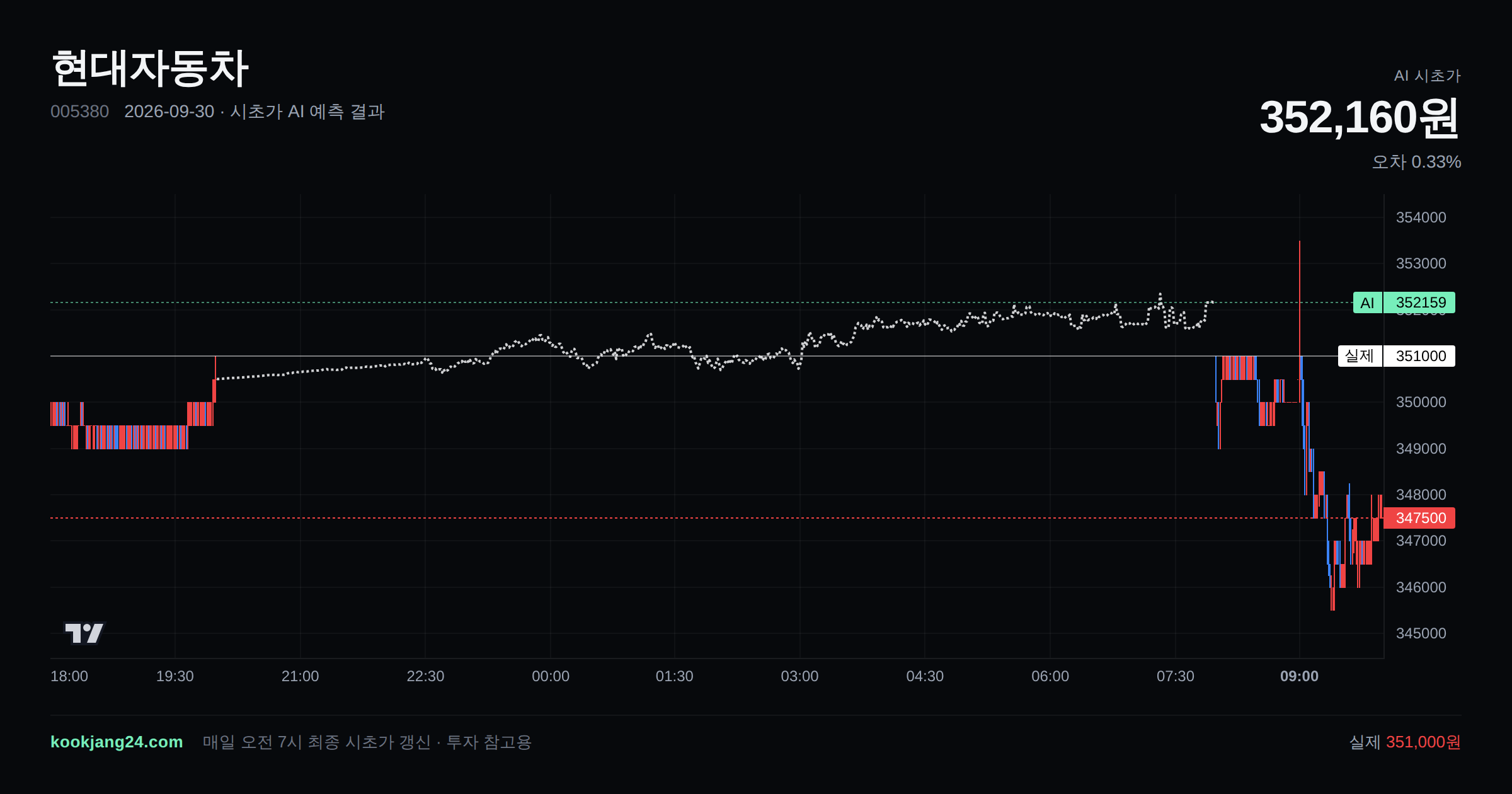Click the 19:30 time axis label
This screenshot has height=794, width=1512.
pyautogui.click(x=175, y=676)
